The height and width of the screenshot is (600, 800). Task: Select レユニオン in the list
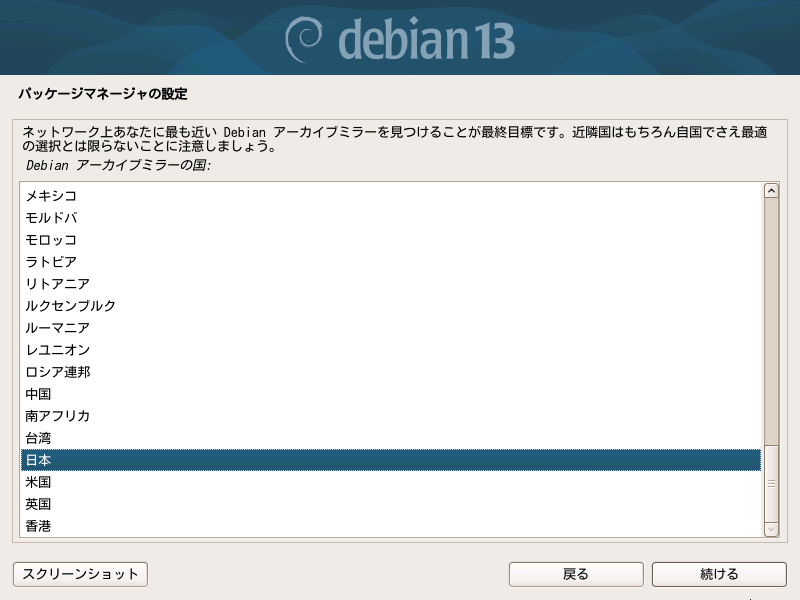click(x=391, y=349)
